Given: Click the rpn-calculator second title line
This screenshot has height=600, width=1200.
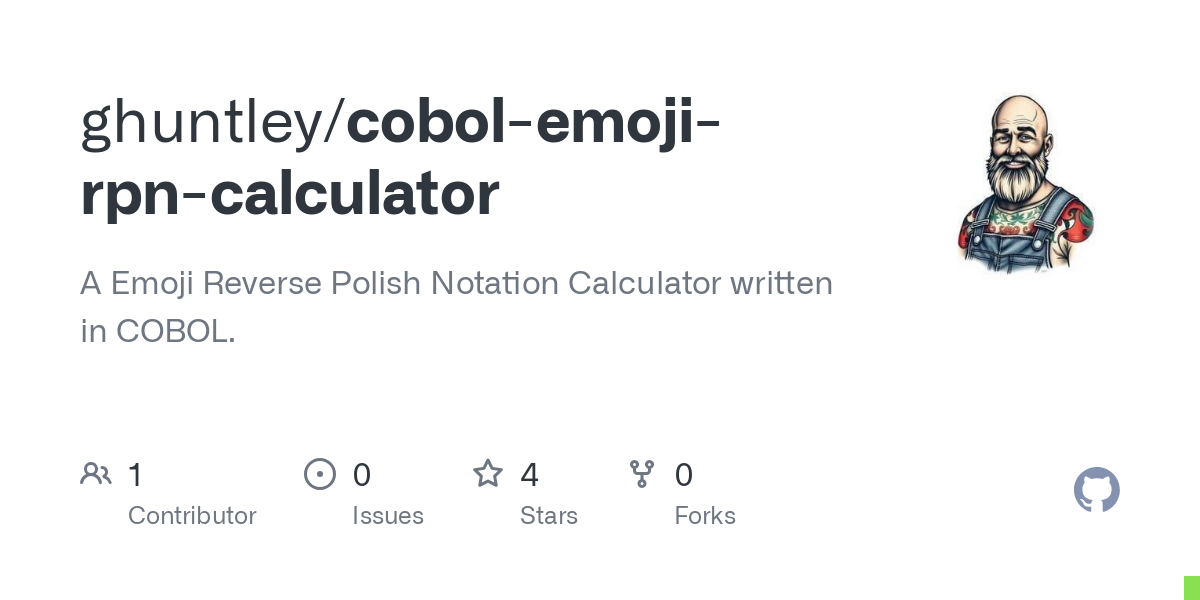Looking at the screenshot, I should pos(289,195).
